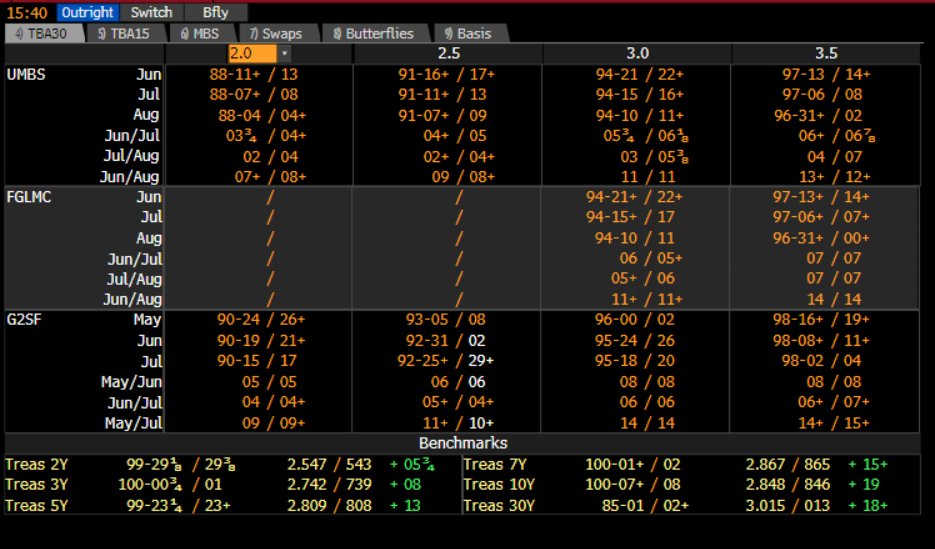The width and height of the screenshot is (935, 549).
Task: Click UMBS Jul 2.0 quote 88-07+ / 08
Action: 253,95
